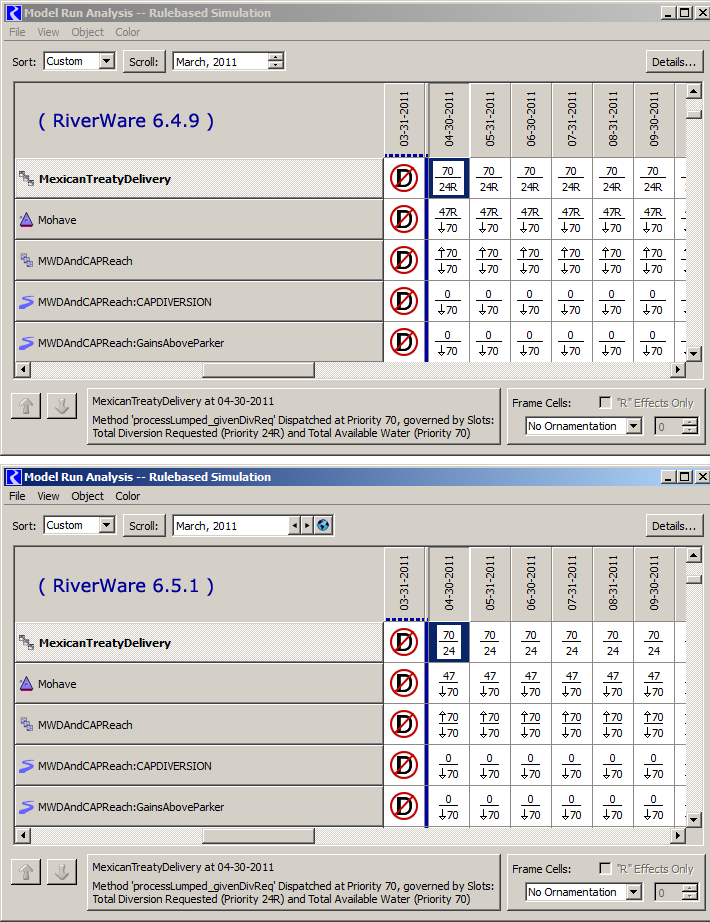
Task: Click the up-arrow button in the 6.5.1 window
Action: [x=26, y=871]
